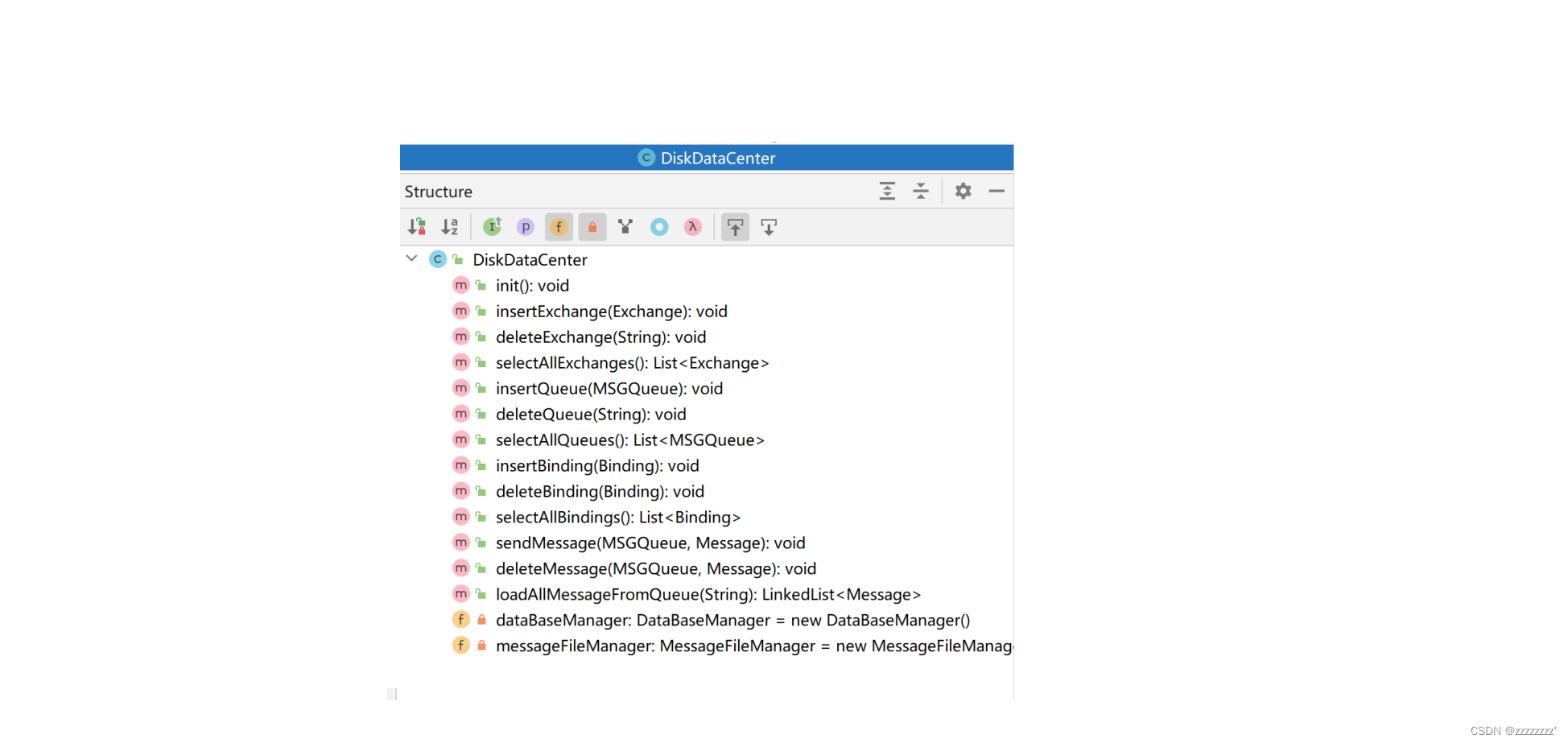Select deleteExchange(String): void method
The image size is (1568, 743).
point(601,337)
